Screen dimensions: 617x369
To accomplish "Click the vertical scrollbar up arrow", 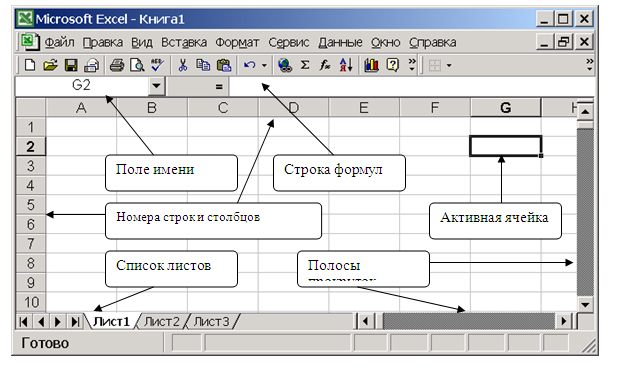I will point(585,112).
